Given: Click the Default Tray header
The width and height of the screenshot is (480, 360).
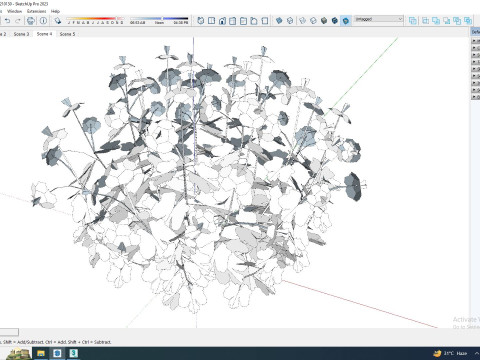Looking at the screenshot, I should click(476, 32).
